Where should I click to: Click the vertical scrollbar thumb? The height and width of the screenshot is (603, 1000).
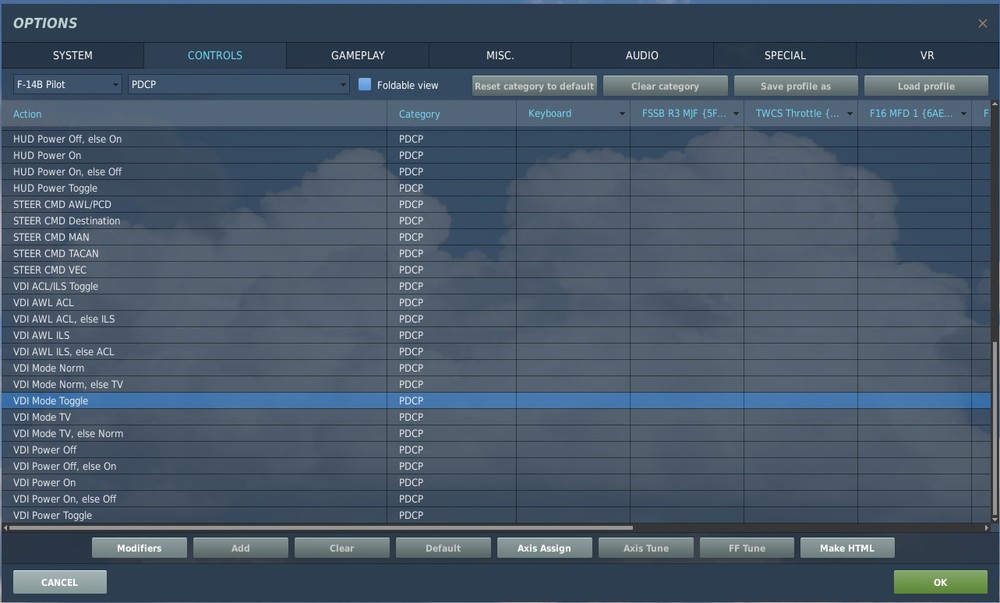tap(994, 430)
